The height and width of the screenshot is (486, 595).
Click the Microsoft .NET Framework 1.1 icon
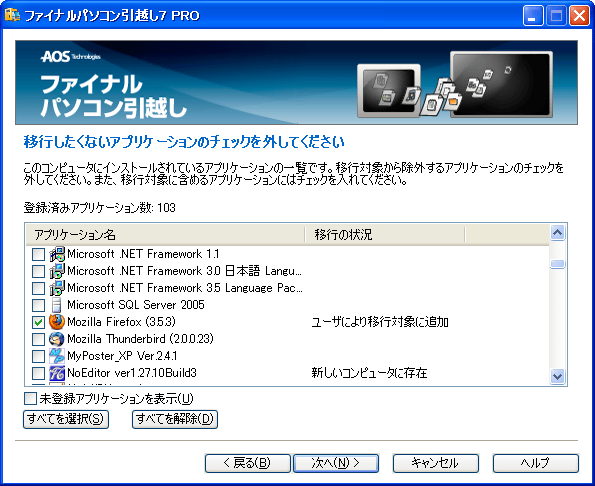[x=57, y=254]
